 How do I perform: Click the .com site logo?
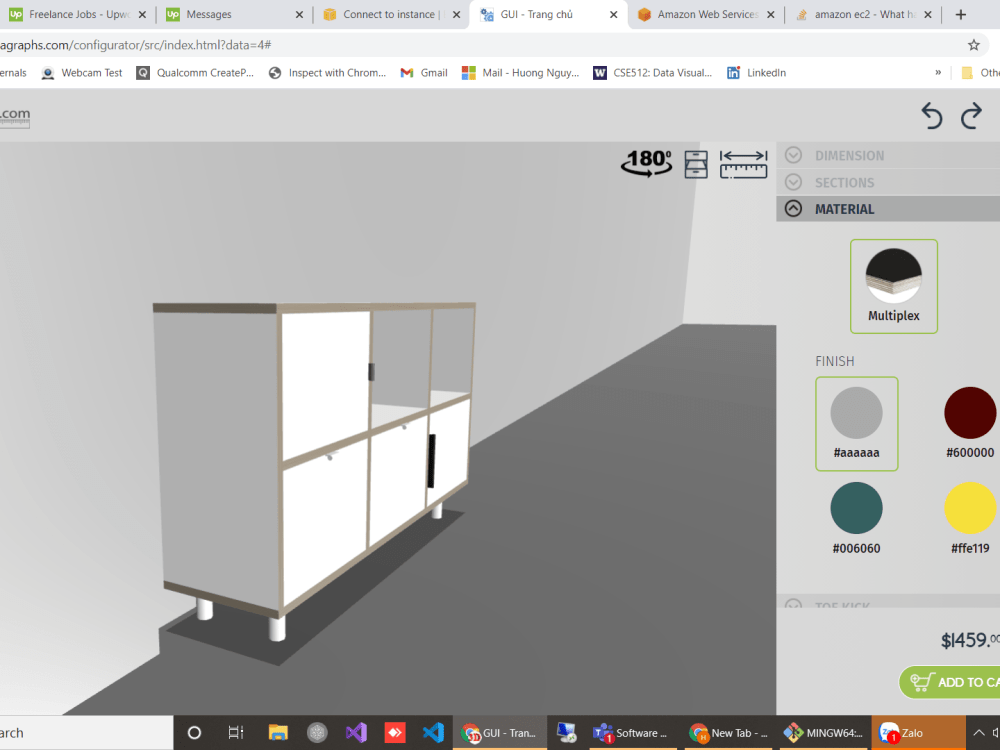coord(15,115)
